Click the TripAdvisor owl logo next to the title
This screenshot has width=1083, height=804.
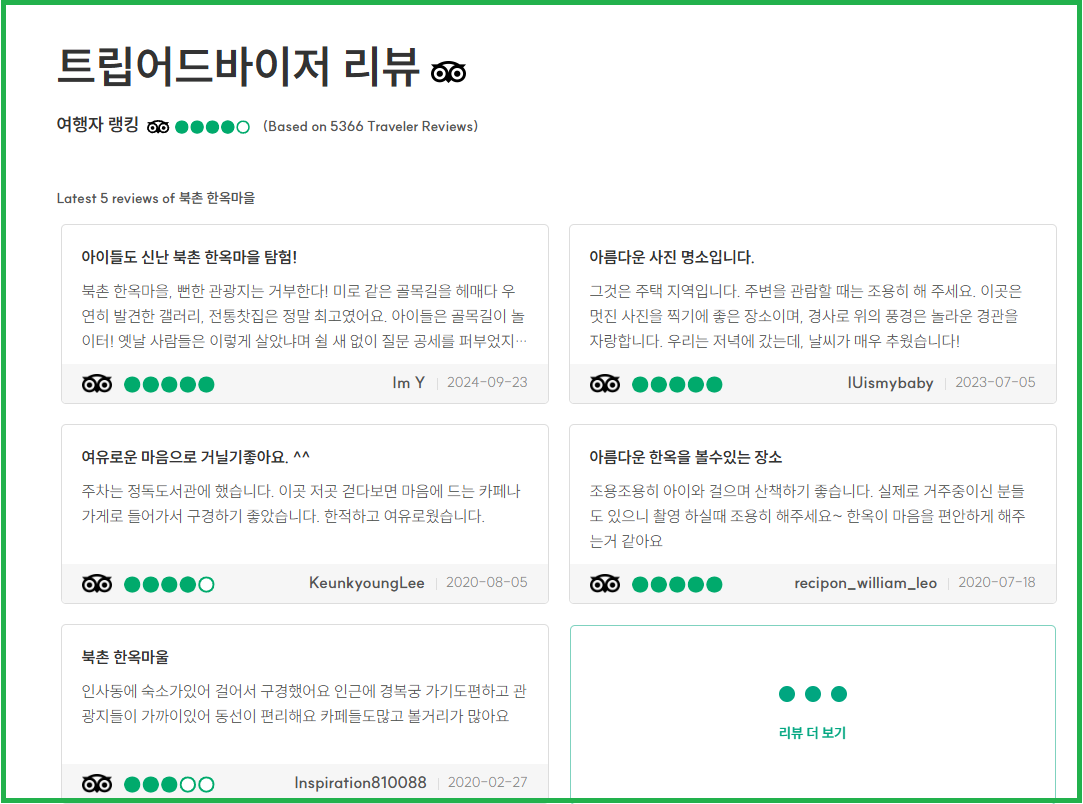click(448, 70)
